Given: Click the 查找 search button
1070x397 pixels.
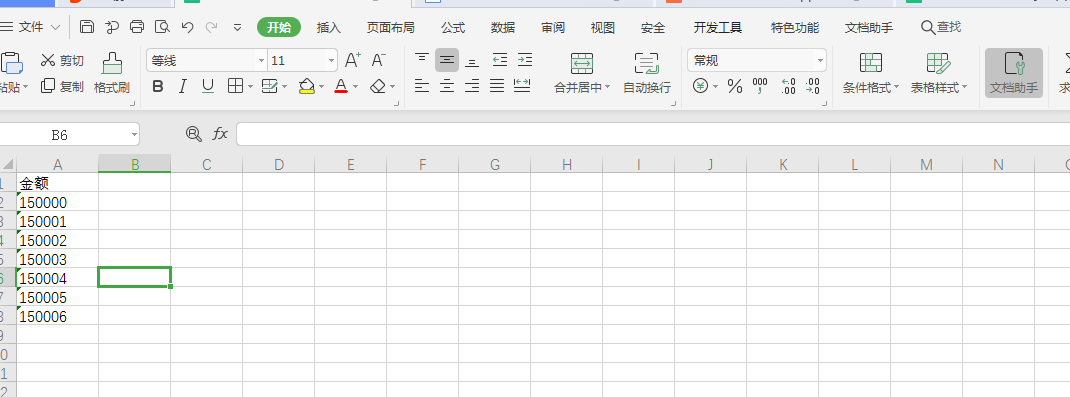Looking at the screenshot, I should (x=941, y=27).
